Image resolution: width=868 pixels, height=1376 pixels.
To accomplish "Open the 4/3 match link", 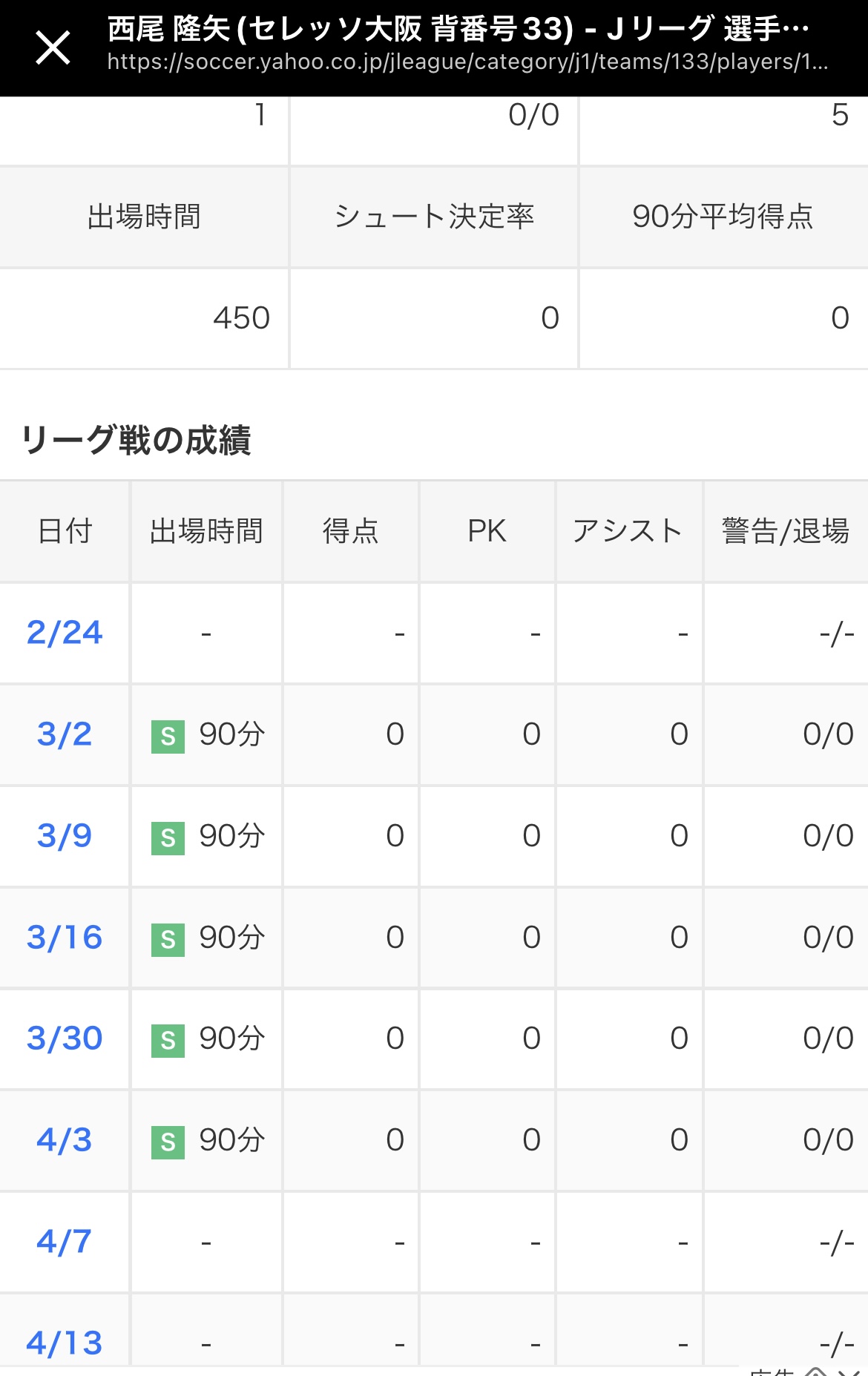I will tap(65, 1140).
